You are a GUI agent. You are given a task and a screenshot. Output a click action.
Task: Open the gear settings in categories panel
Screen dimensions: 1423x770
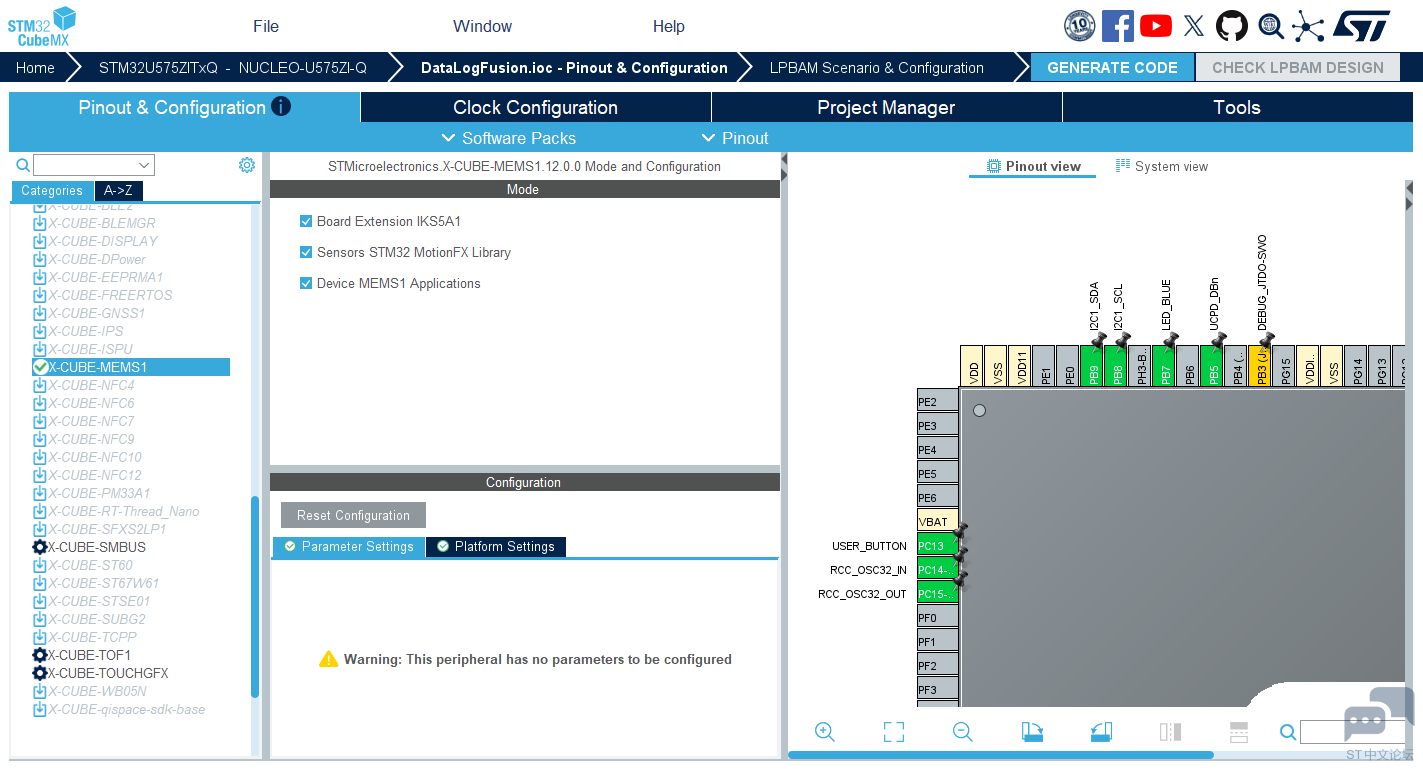point(247,165)
